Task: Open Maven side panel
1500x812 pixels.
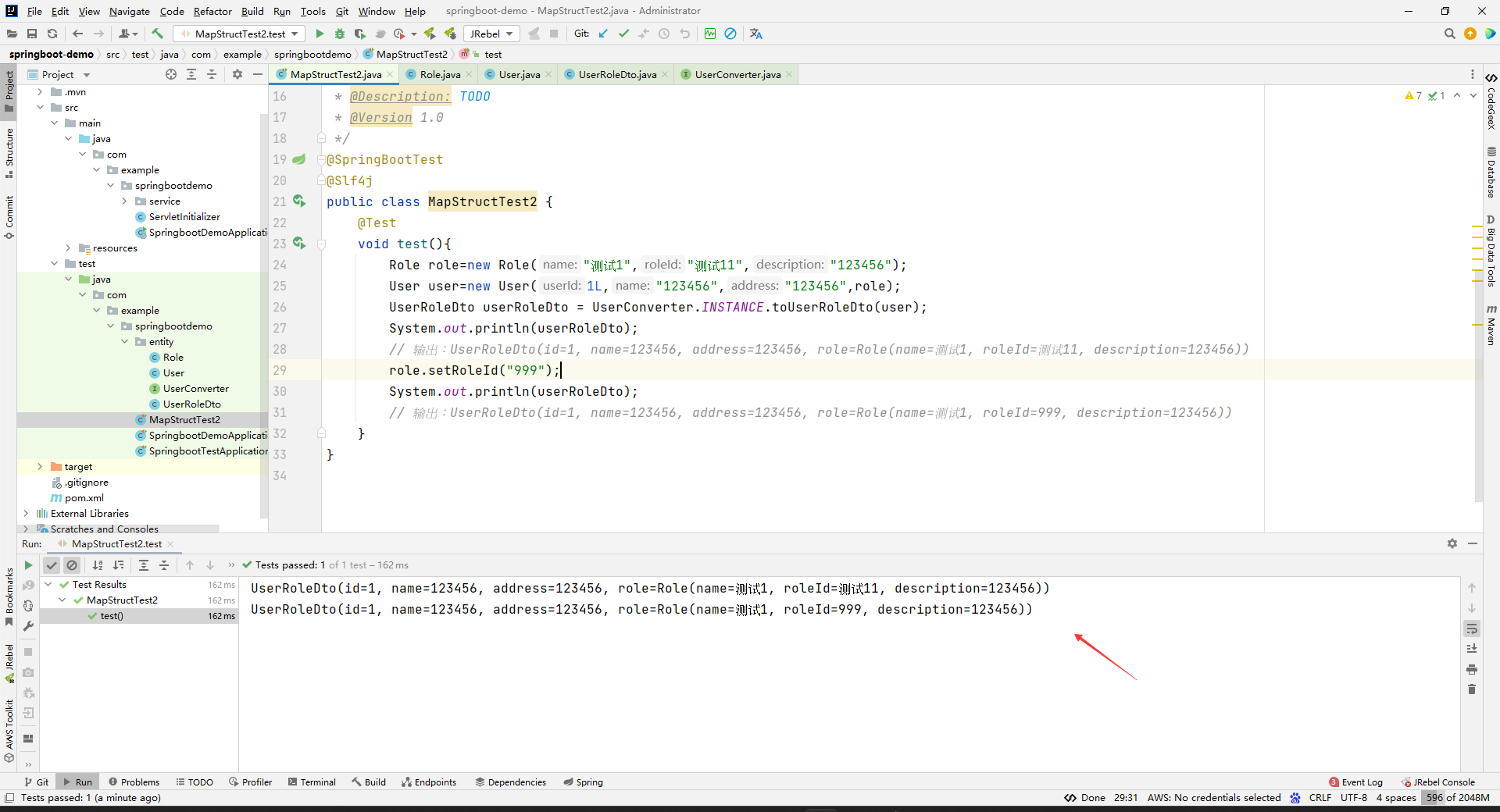Action: [1491, 324]
